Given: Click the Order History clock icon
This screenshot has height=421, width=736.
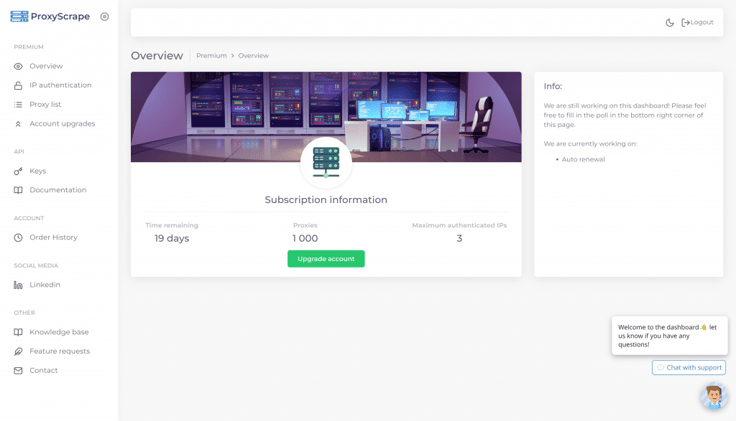Looking at the screenshot, I should (x=18, y=237).
